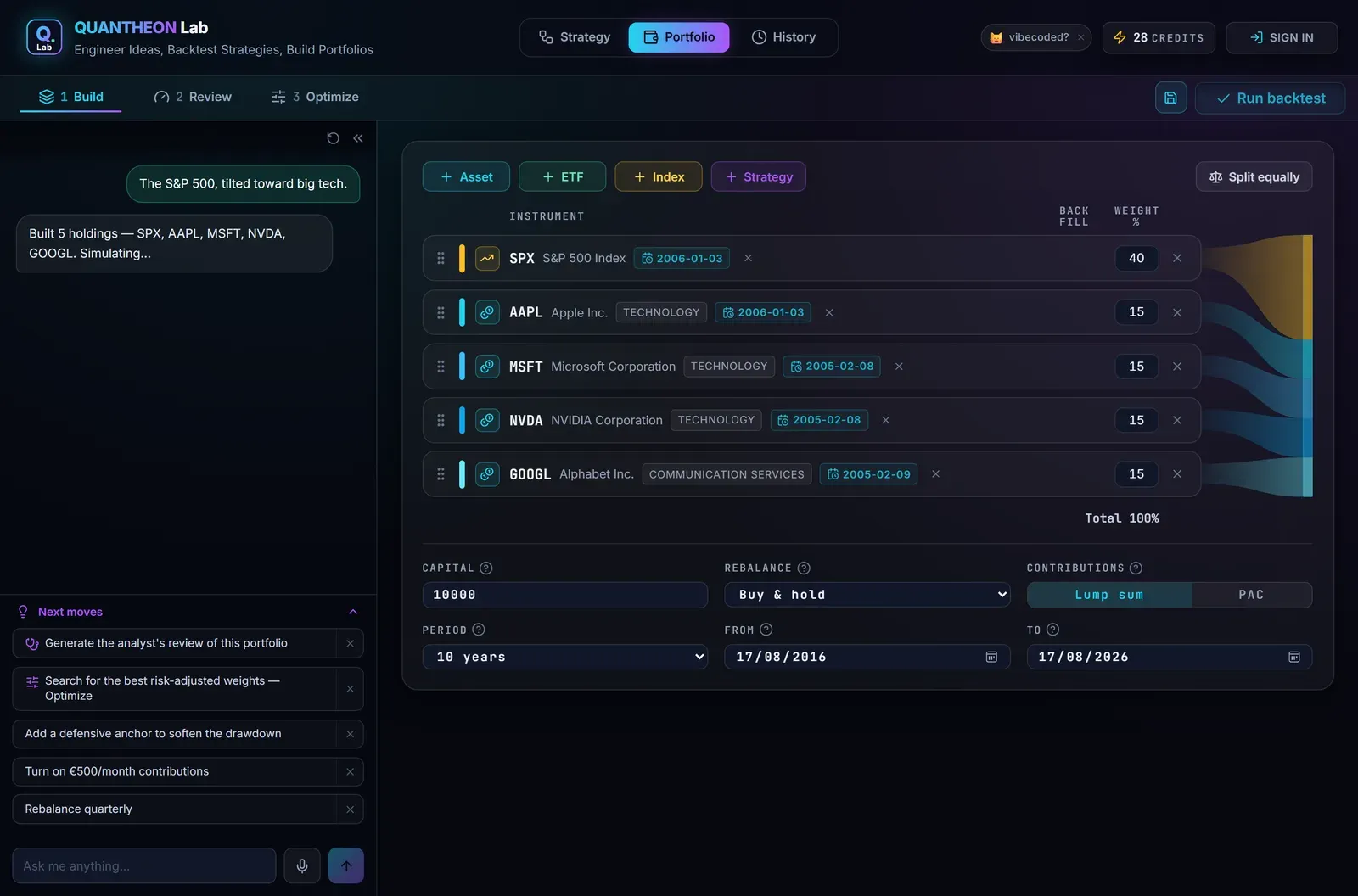Click the NVDA drag handle
Image resolution: width=1358 pixels, height=896 pixels.
click(x=441, y=420)
